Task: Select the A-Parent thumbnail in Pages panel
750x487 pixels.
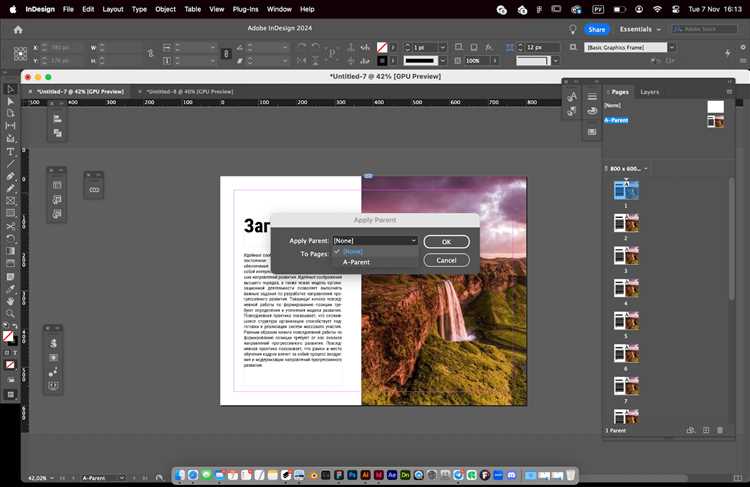Action: pyautogui.click(x=715, y=121)
